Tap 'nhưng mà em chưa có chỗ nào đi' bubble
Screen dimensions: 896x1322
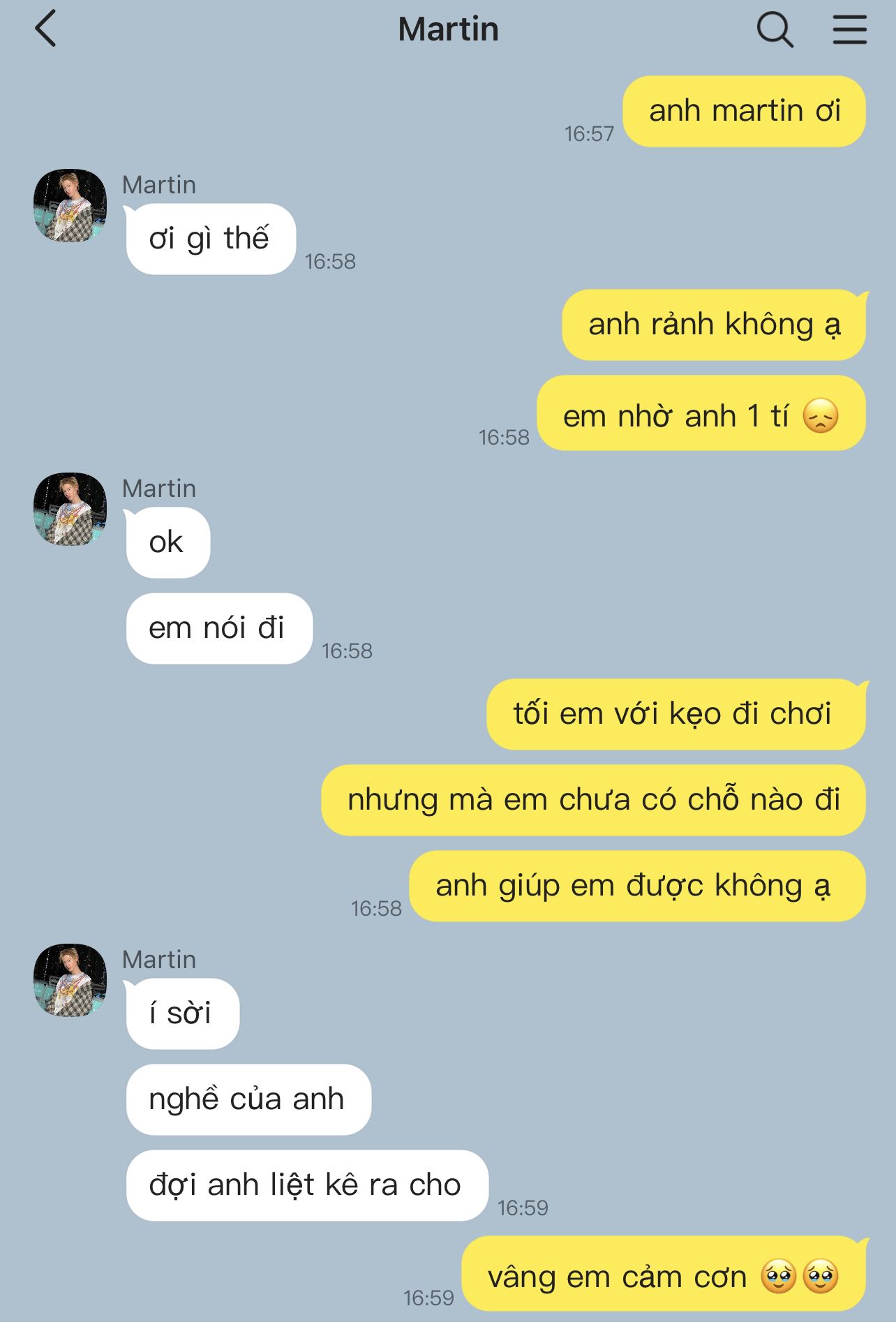click(593, 800)
